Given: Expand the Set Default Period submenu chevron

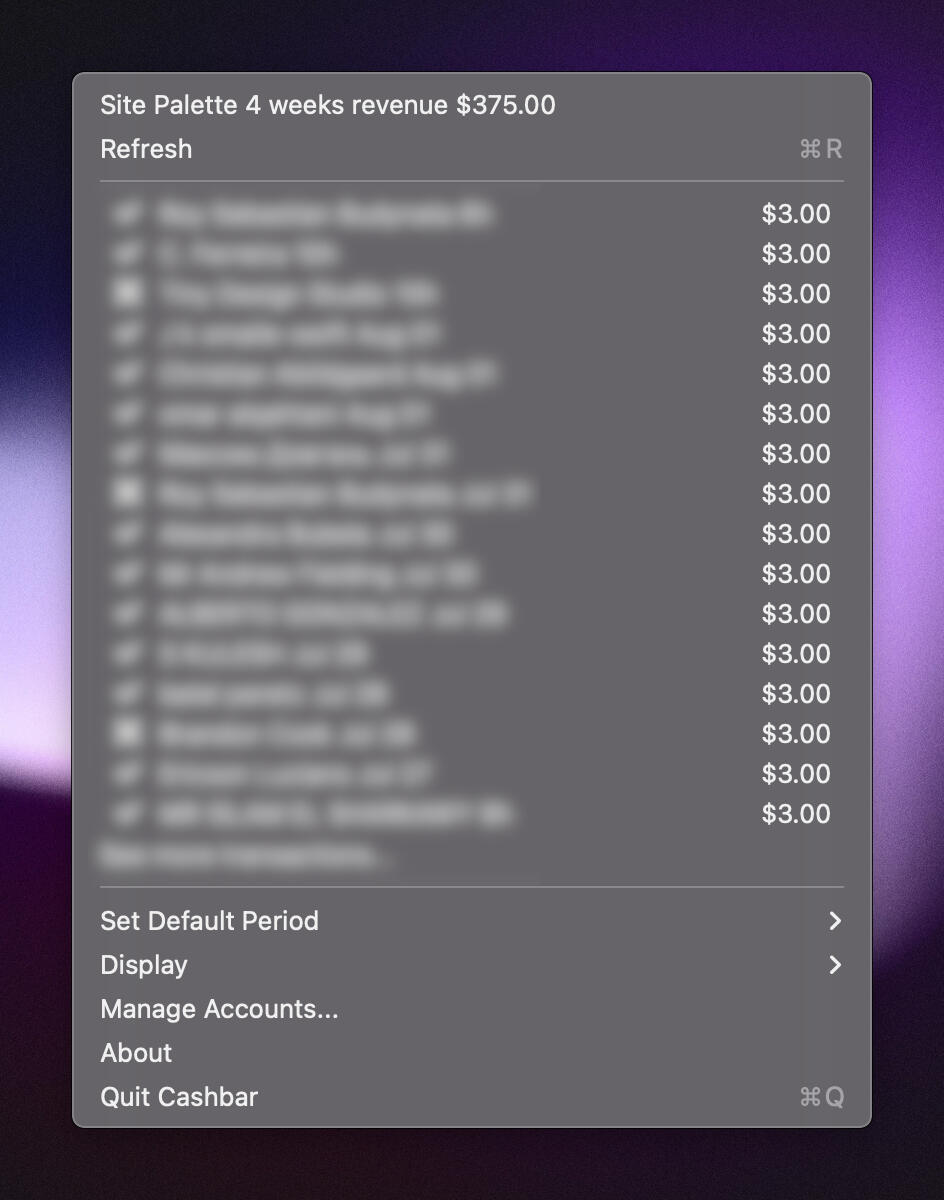Looking at the screenshot, I should 836,921.
